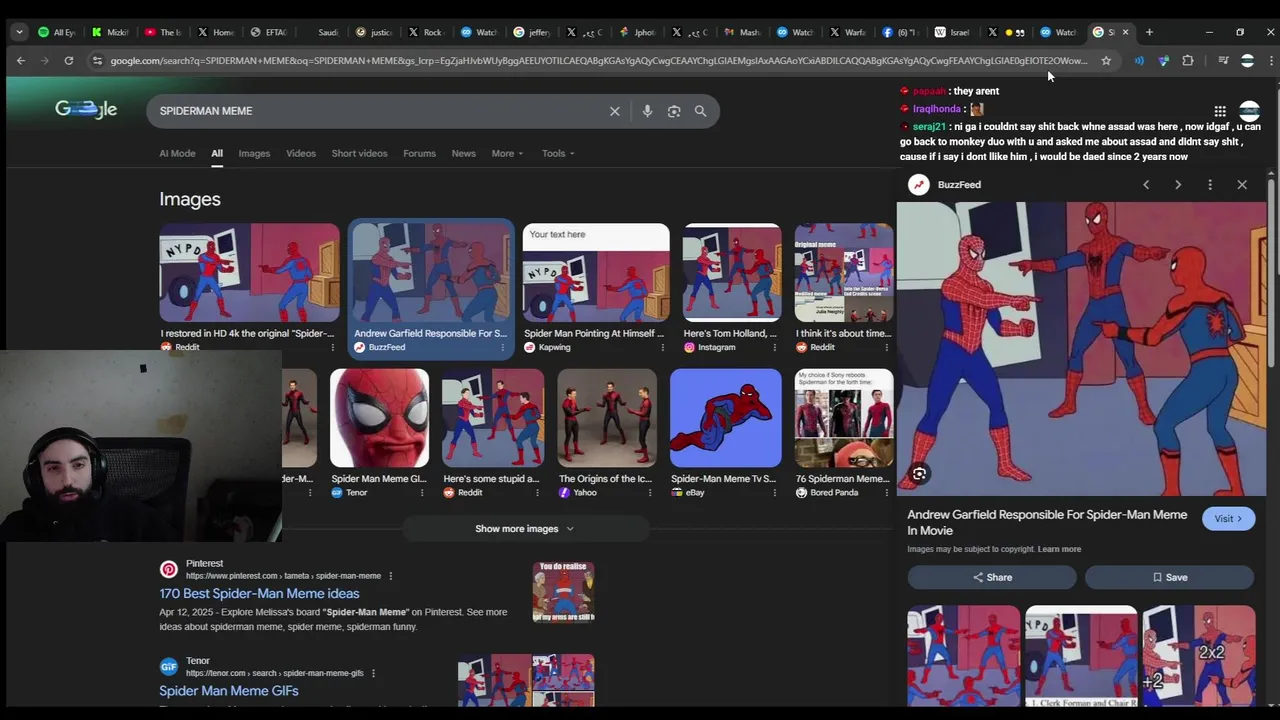Run search with the magnifier icon
The width and height of the screenshot is (1280, 720).
pyautogui.click(x=700, y=111)
